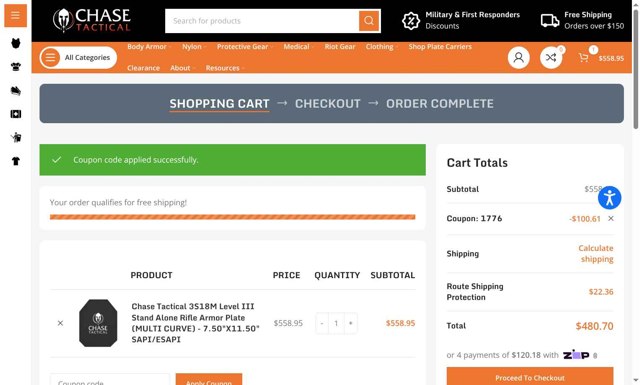Click the riot gear figure sidebar icon
640x385 pixels.
coord(16,137)
